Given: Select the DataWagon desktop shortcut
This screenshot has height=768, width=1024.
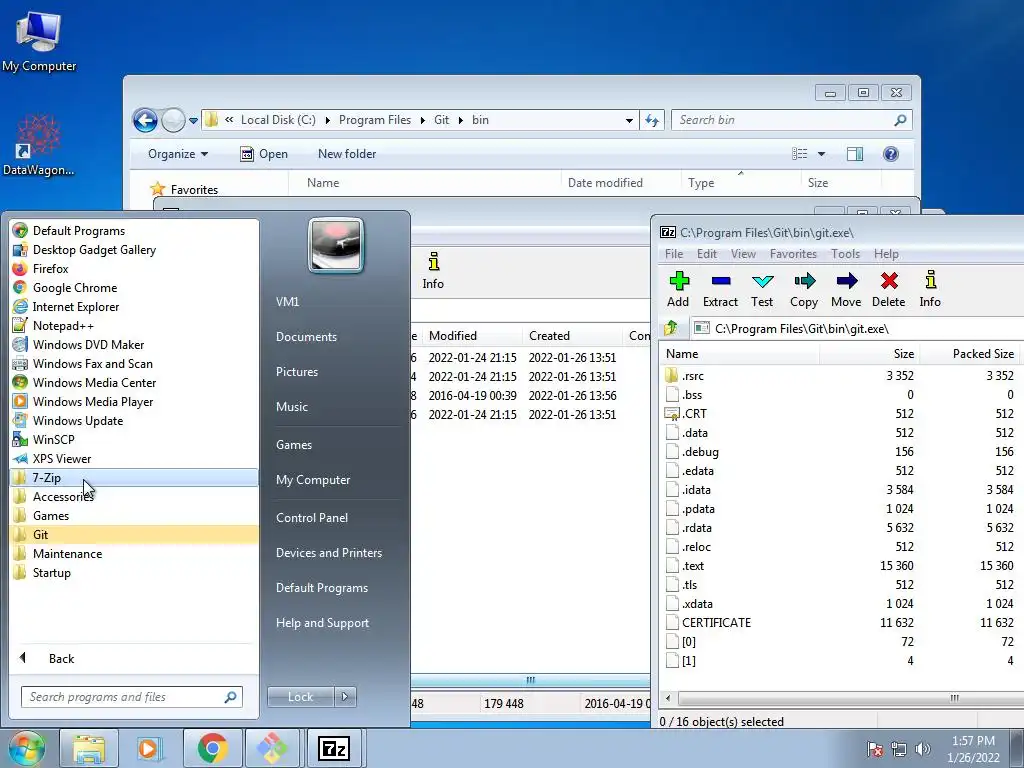Looking at the screenshot, I should tap(39, 145).
